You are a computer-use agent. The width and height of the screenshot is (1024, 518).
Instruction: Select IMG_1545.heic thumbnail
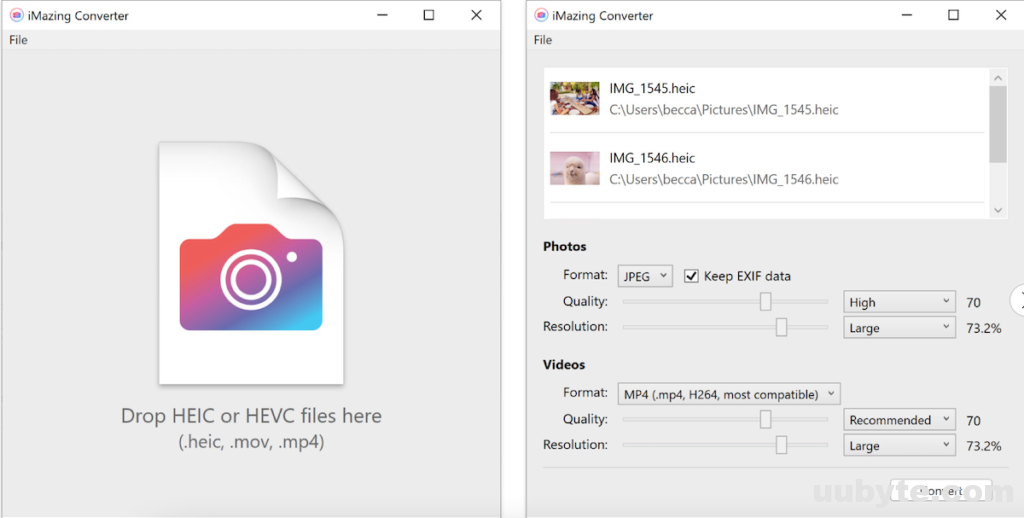click(575, 99)
